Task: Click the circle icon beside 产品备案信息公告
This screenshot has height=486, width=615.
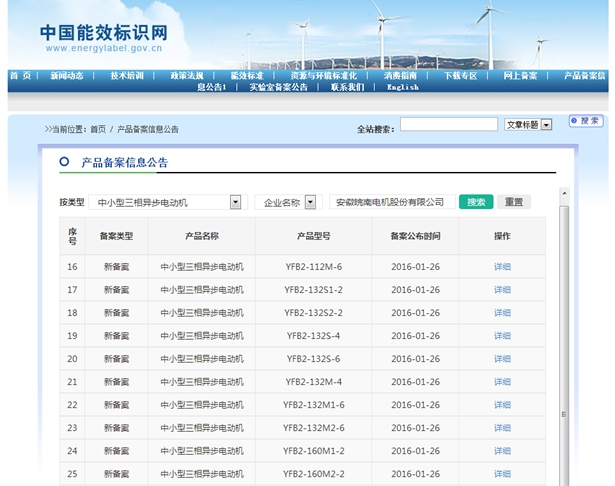Action: pos(64,161)
